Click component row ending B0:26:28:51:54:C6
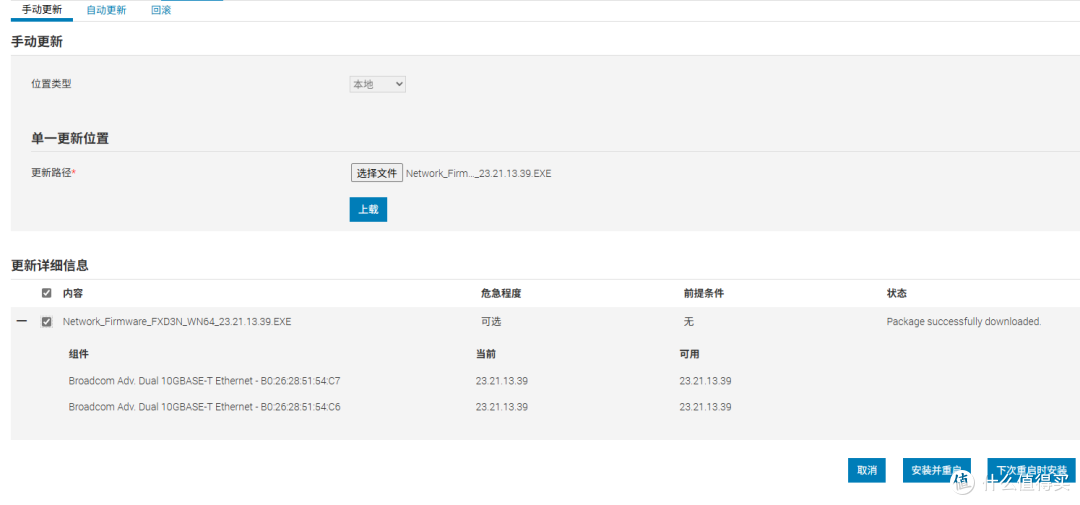 click(205, 407)
